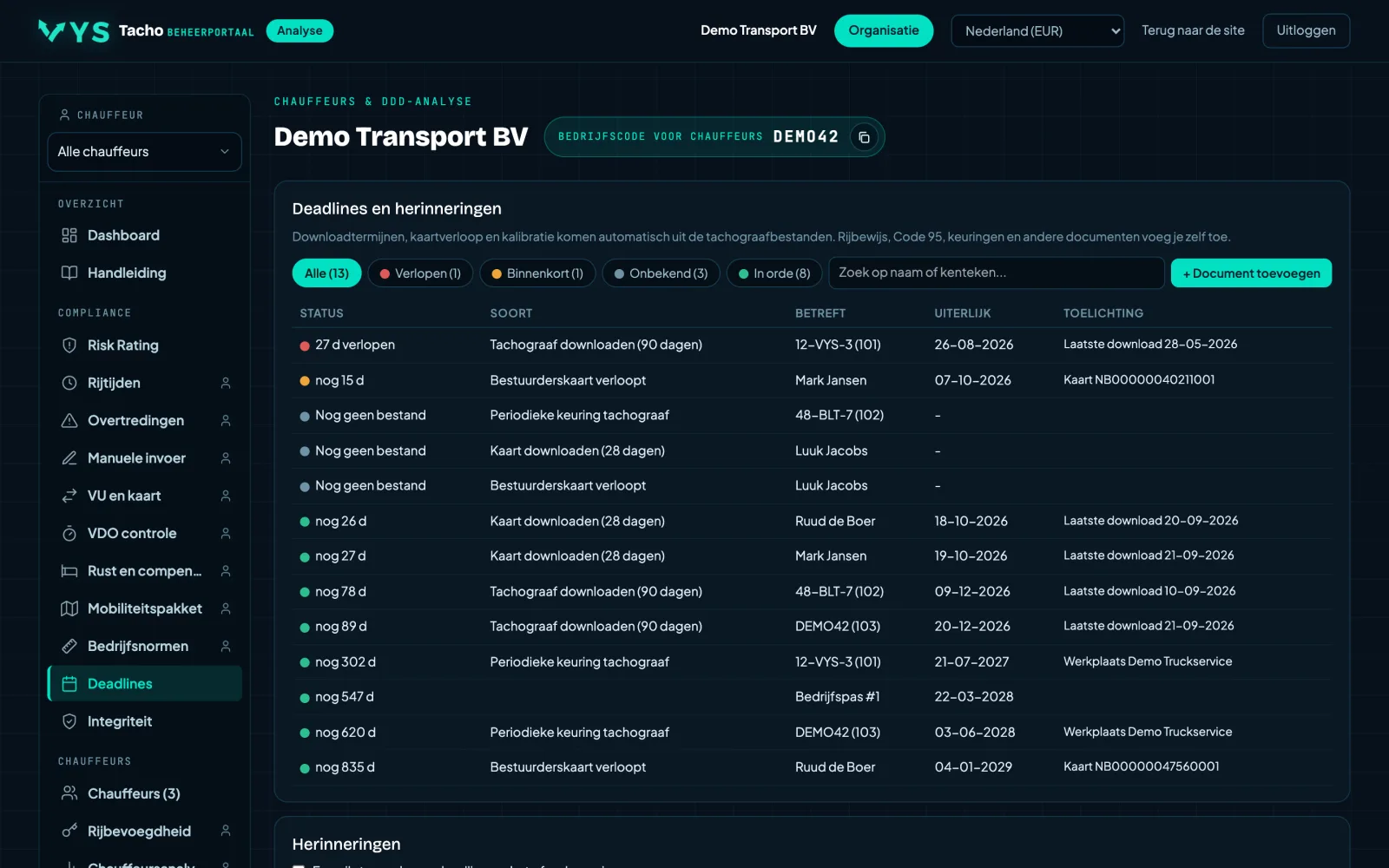This screenshot has height=868, width=1389.
Task: Filter deadlines by Verlopen (1)
Action: [x=420, y=273]
